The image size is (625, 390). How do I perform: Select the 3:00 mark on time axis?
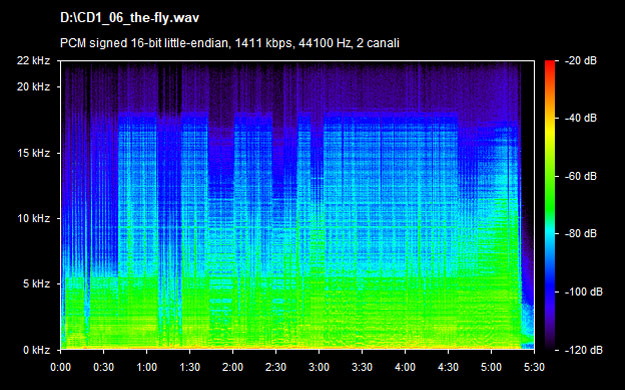click(319, 367)
